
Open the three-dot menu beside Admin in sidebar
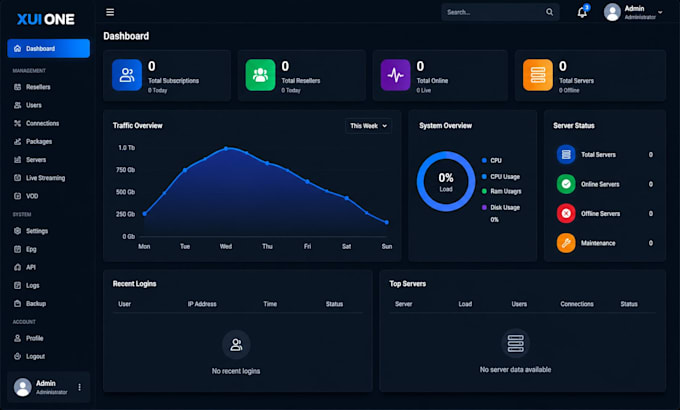(x=79, y=387)
